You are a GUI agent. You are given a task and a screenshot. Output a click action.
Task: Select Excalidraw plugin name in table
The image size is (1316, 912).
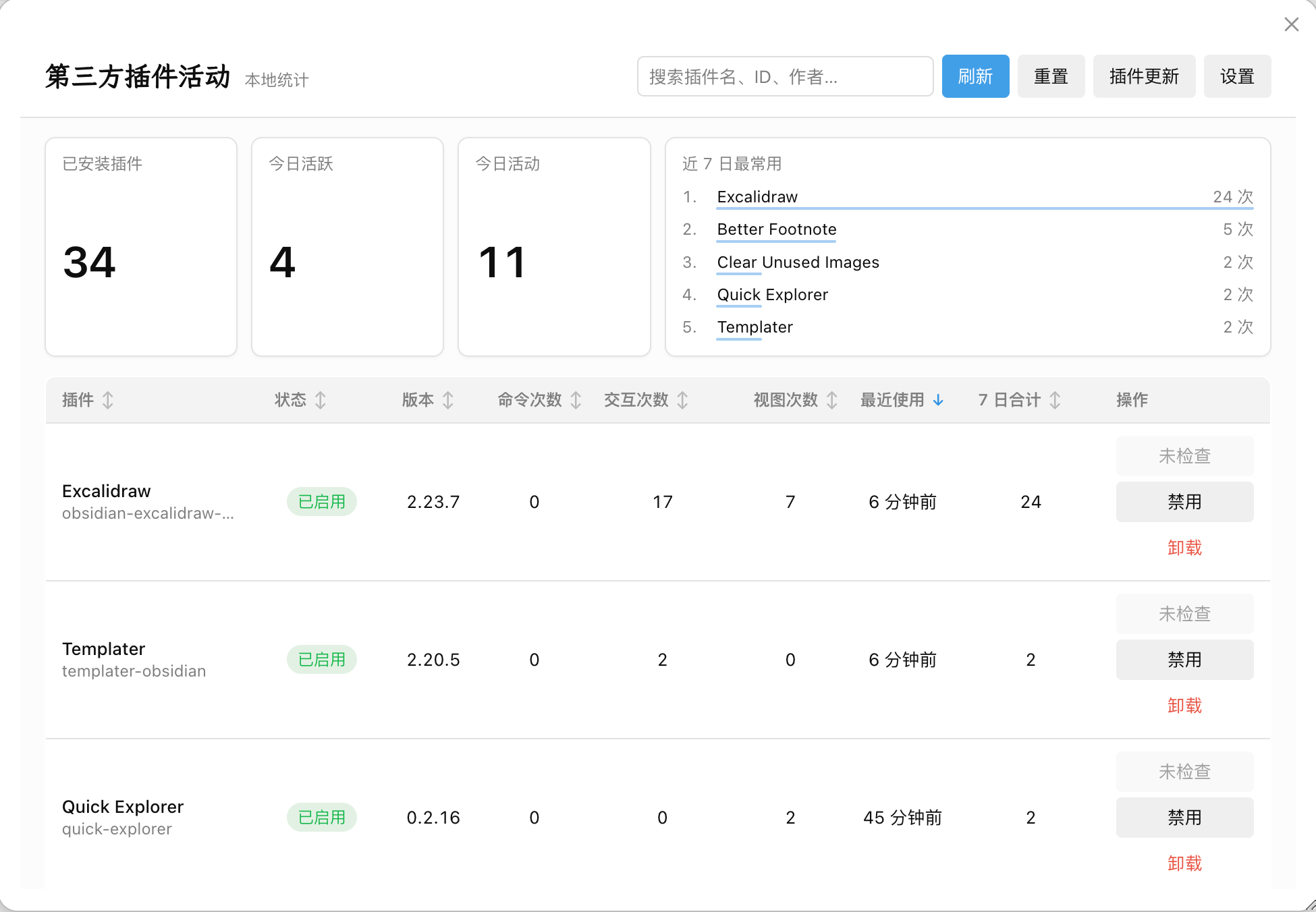click(x=107, y=491)
